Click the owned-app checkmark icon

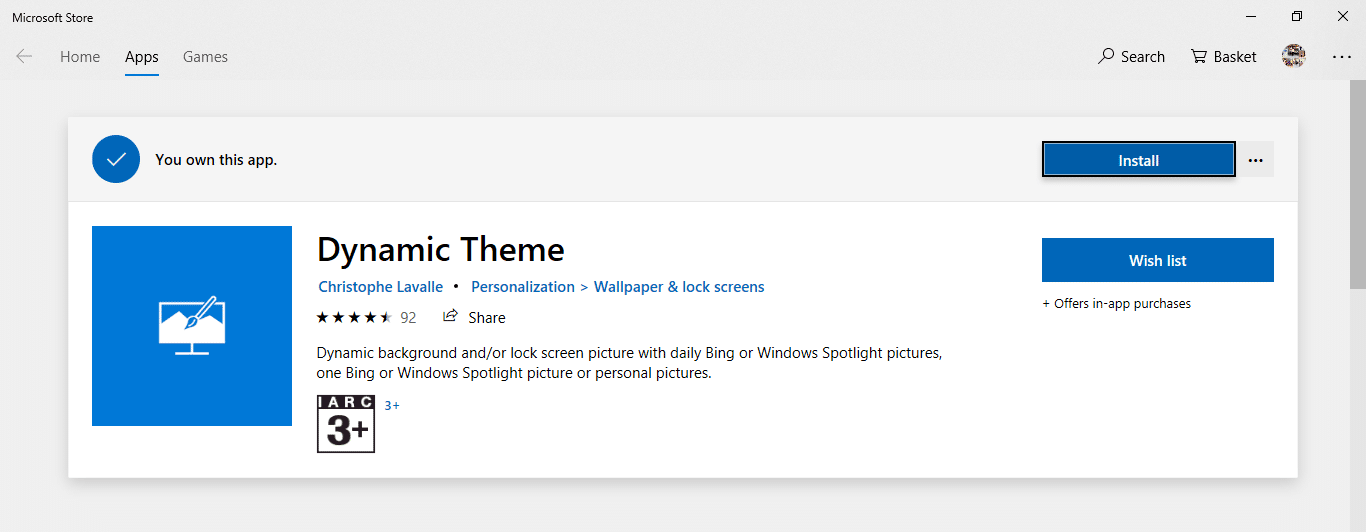pyautogui.click(x=116, y=159)
